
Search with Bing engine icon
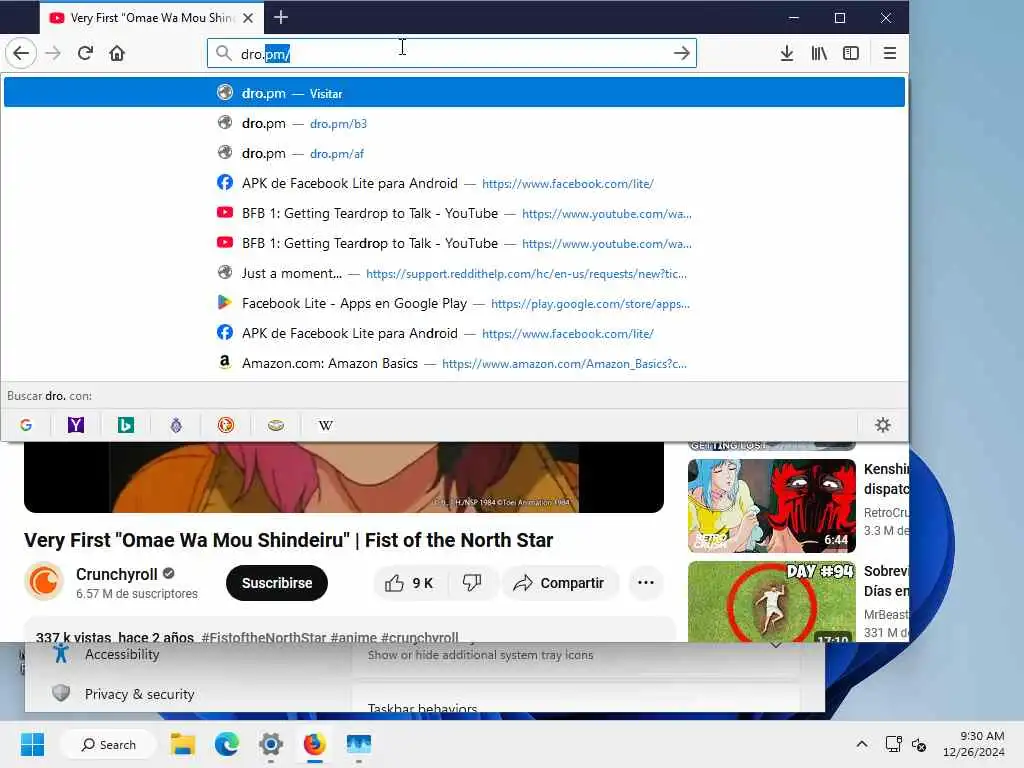[x=125, y=425]
